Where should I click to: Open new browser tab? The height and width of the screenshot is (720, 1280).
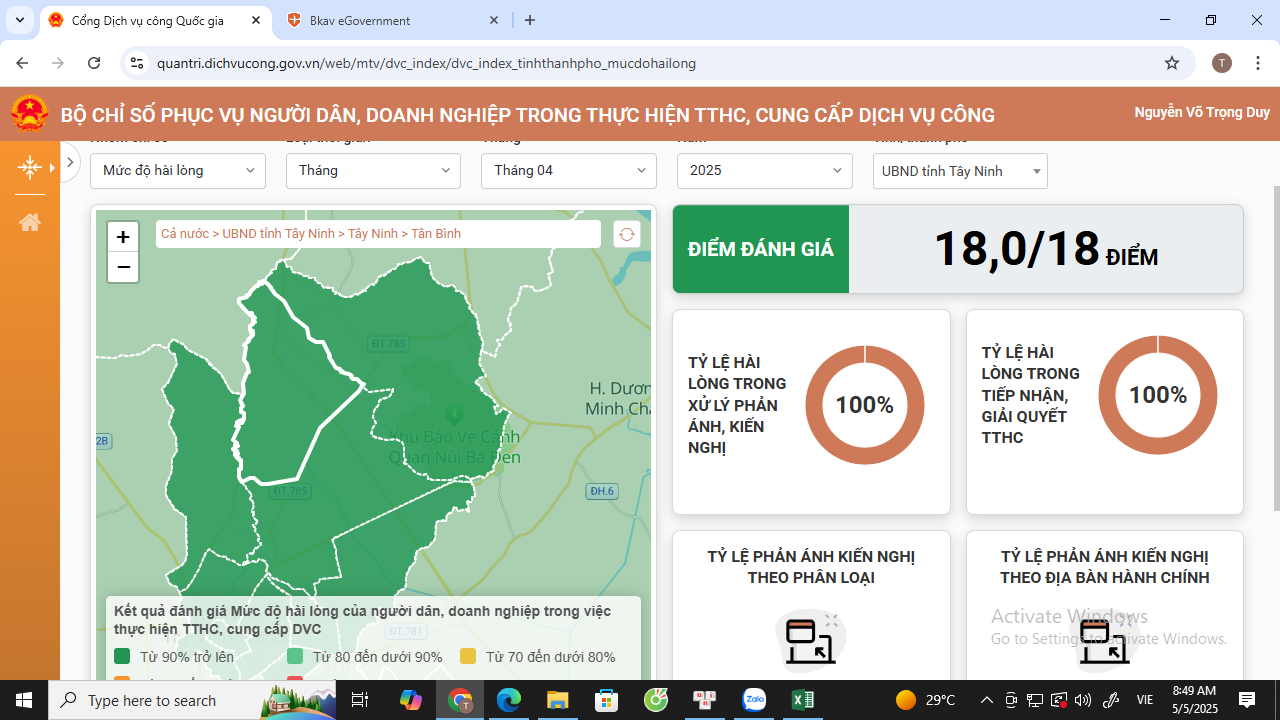(x=530, y=20)
